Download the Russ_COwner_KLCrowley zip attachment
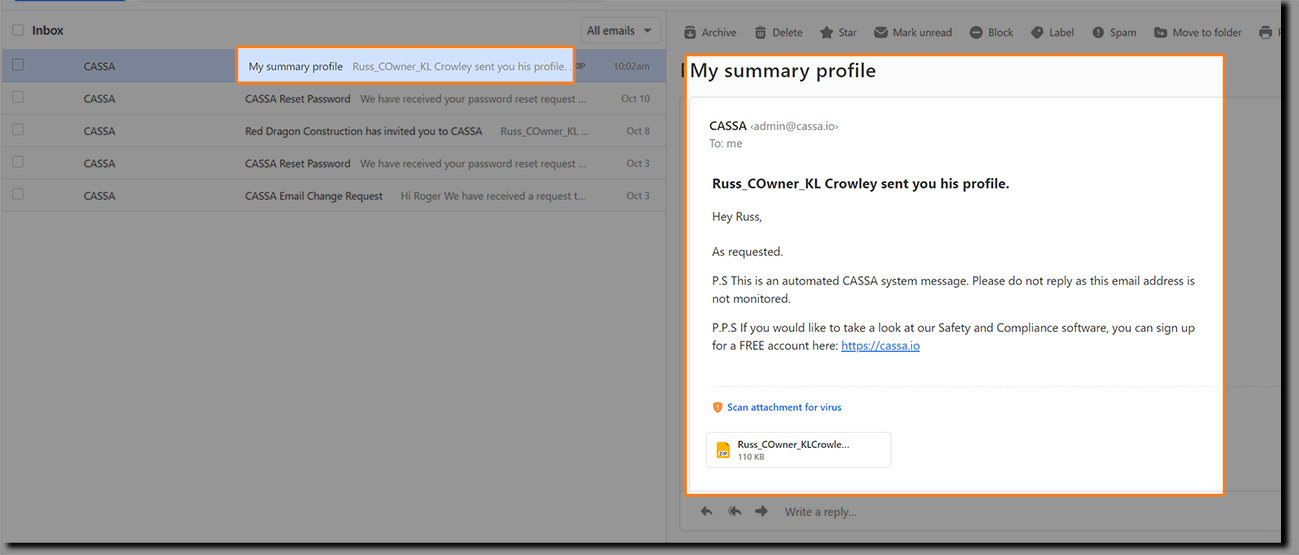1299x555 pixels. (x=797, y=449)
